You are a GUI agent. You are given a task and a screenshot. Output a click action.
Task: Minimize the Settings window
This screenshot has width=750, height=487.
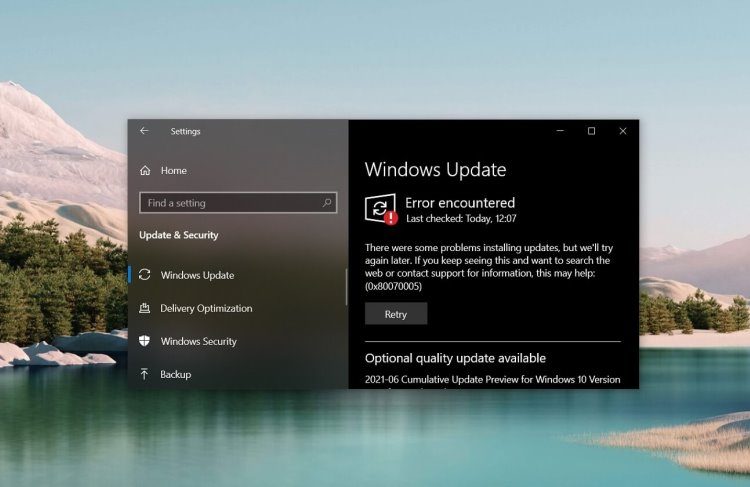(x=560, y=131)
